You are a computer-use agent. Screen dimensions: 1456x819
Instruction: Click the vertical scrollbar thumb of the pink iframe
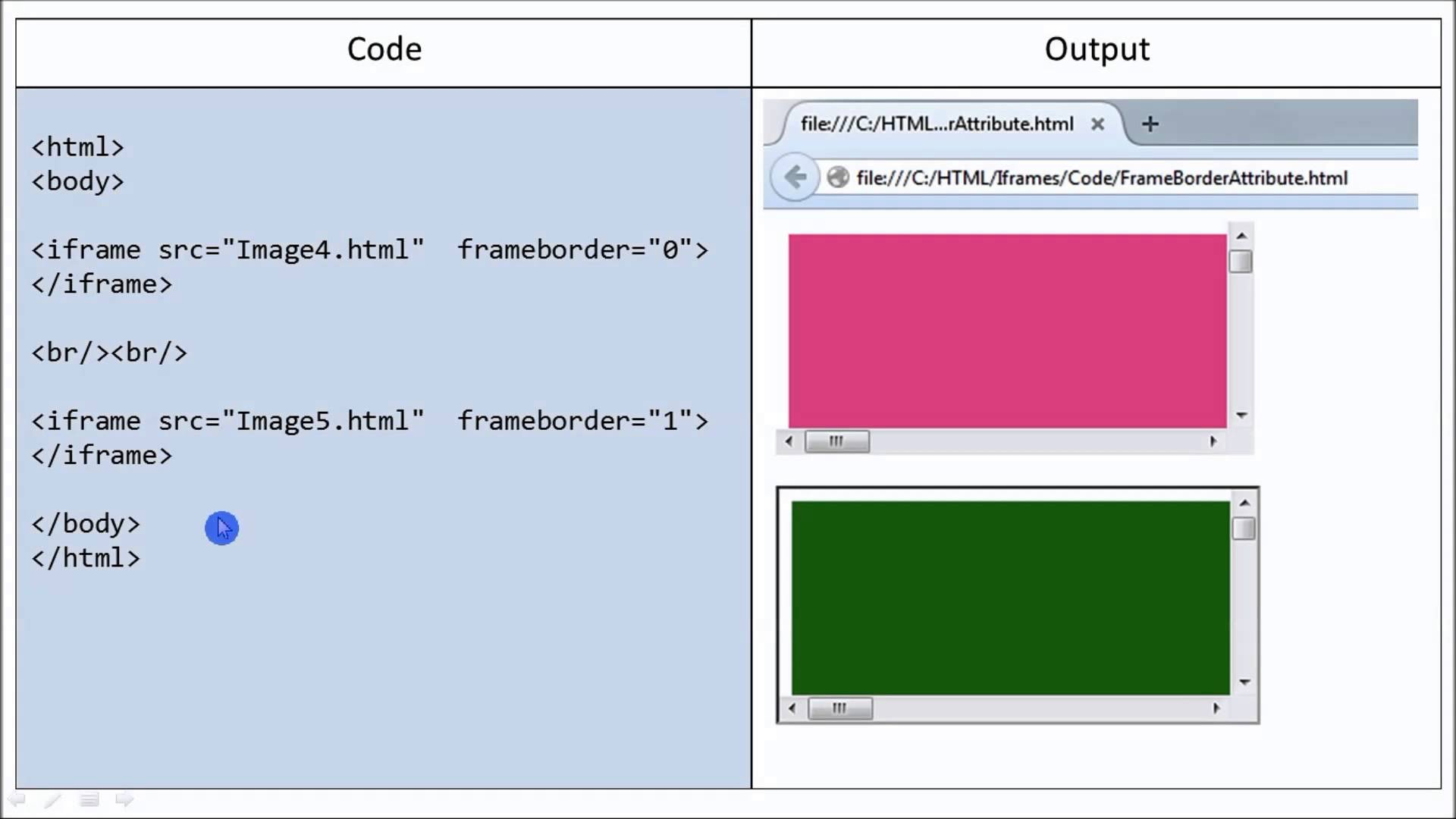tap(1241, 262)
